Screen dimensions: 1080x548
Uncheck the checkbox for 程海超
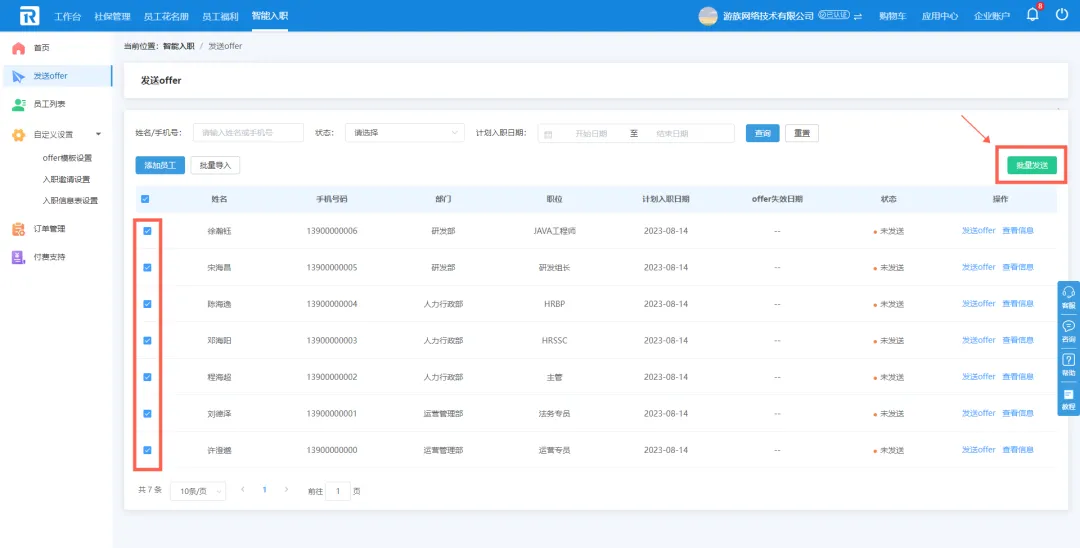(x=147, y=377)
